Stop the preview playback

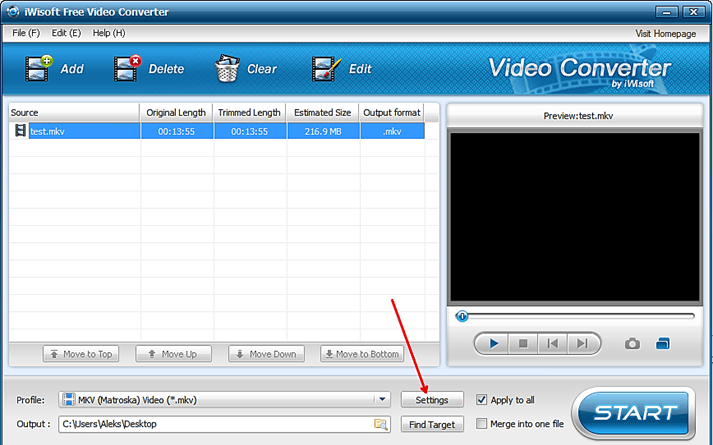pos(522,344)
